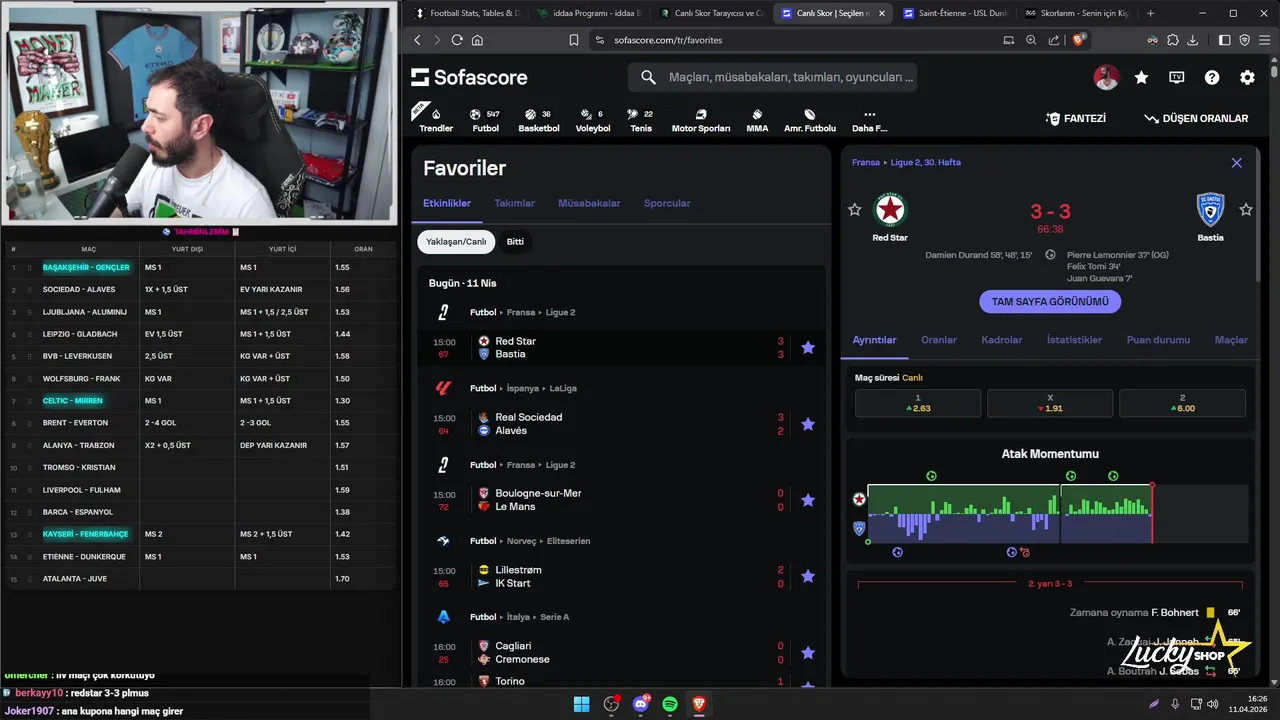Image resolution: width=1280 pixels, height=720 pixels.
Task: Click Sofascore logo
Action: tap(469, 77)
